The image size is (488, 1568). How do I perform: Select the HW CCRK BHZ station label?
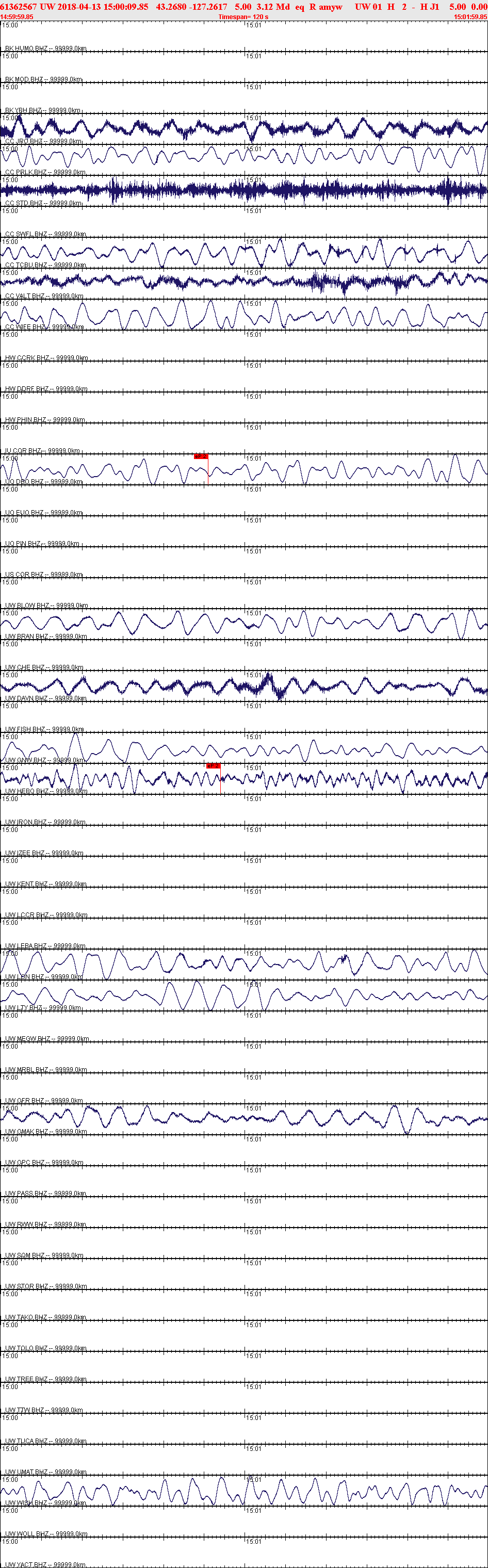pyautogui.click(x=46, y=358)
